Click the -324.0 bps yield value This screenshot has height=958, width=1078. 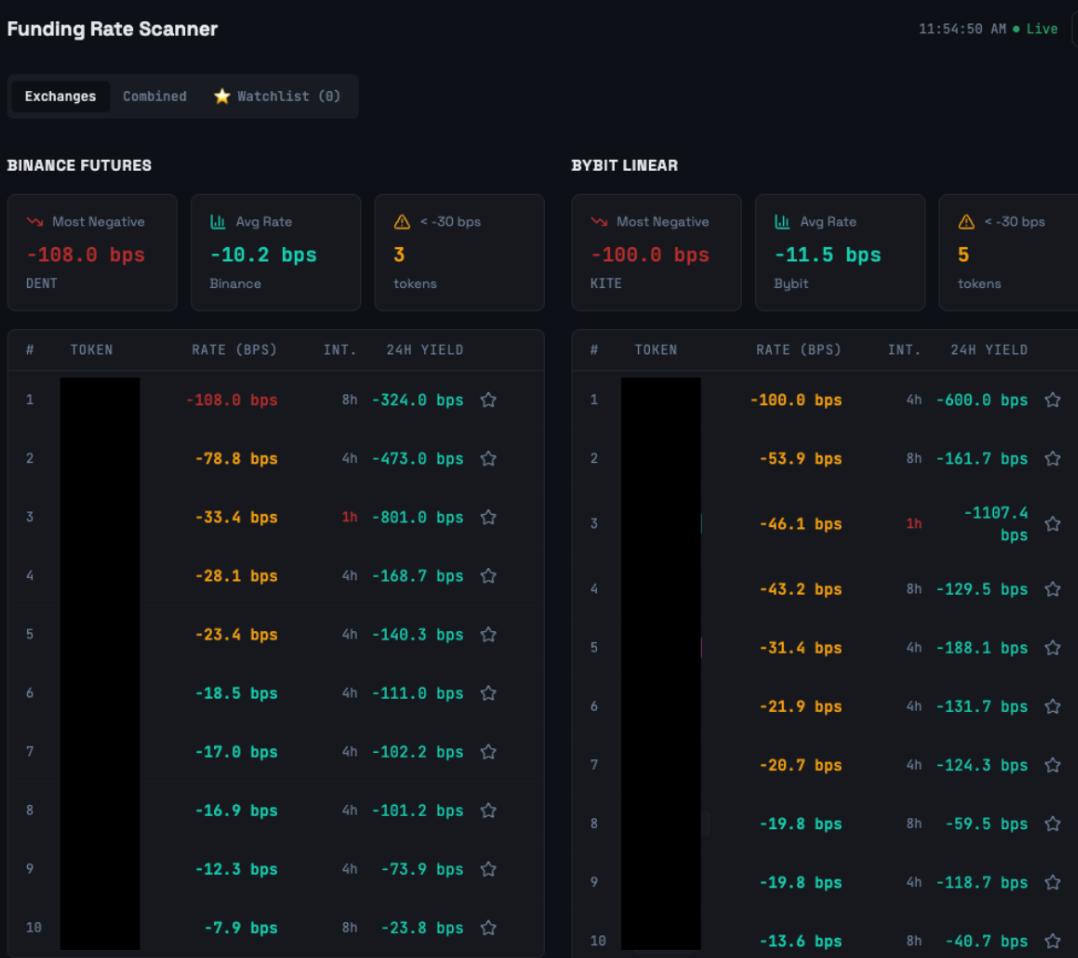(x=417, y=400)
